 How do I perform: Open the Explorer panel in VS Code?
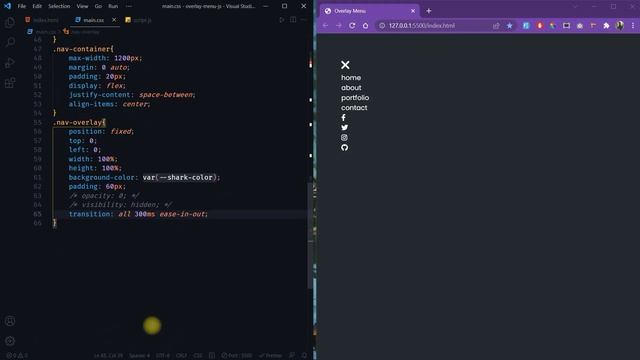(10, 22)
